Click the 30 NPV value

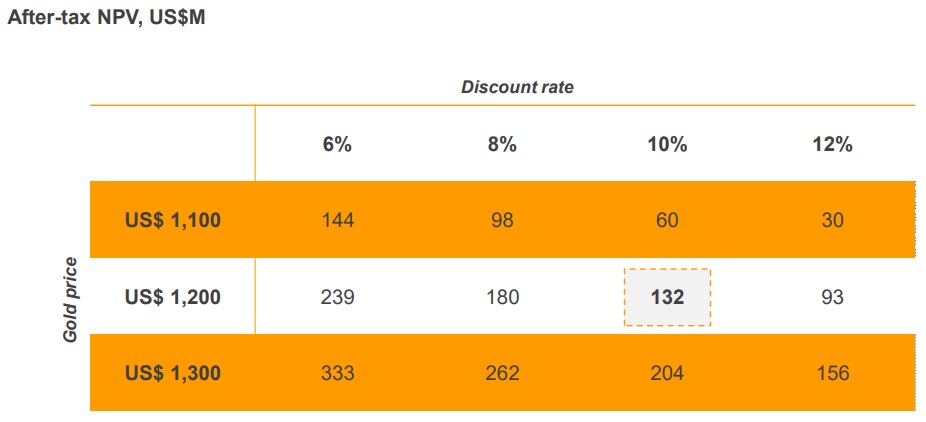tap(832, 221)
